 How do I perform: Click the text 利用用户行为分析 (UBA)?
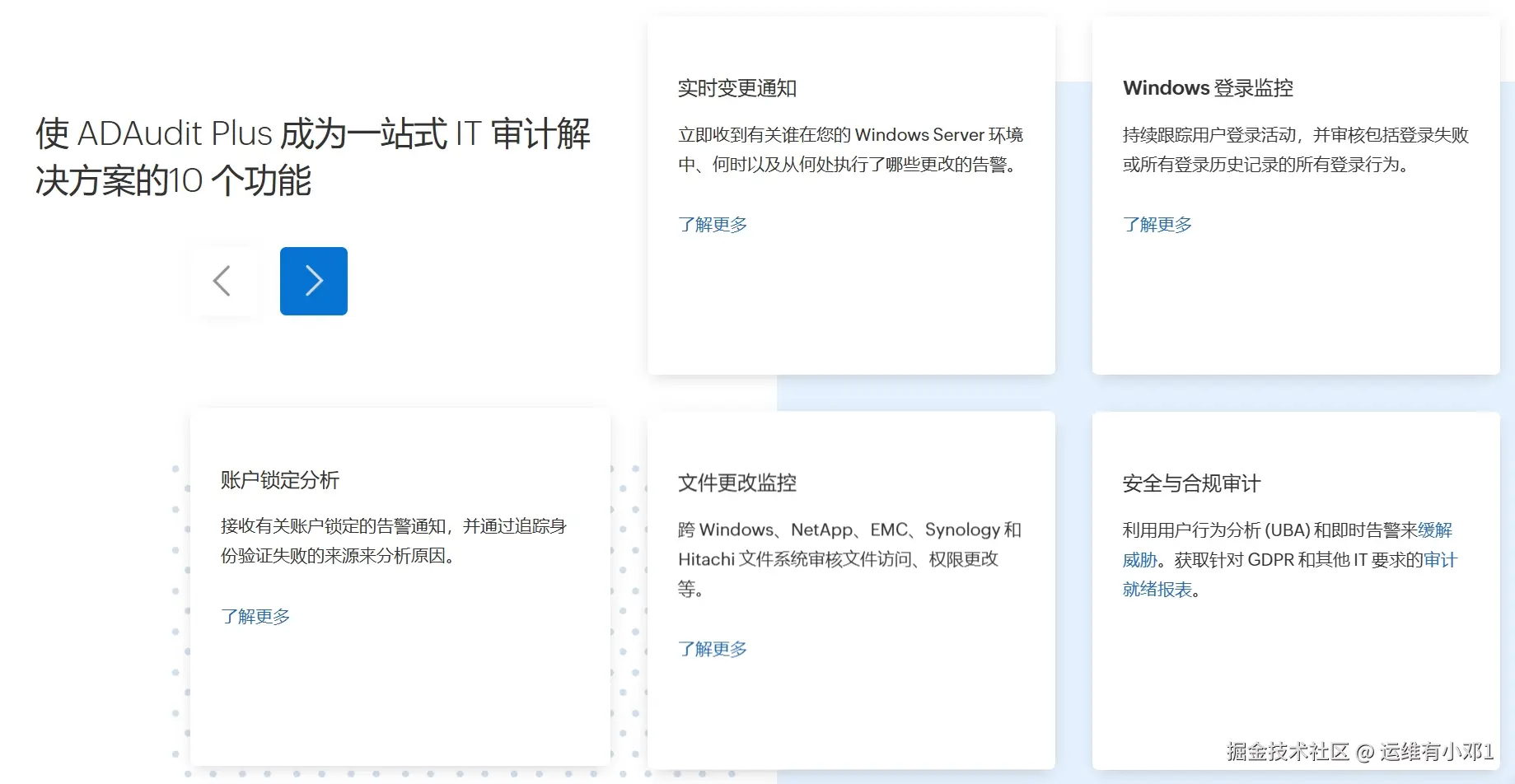coord(1216,530)
